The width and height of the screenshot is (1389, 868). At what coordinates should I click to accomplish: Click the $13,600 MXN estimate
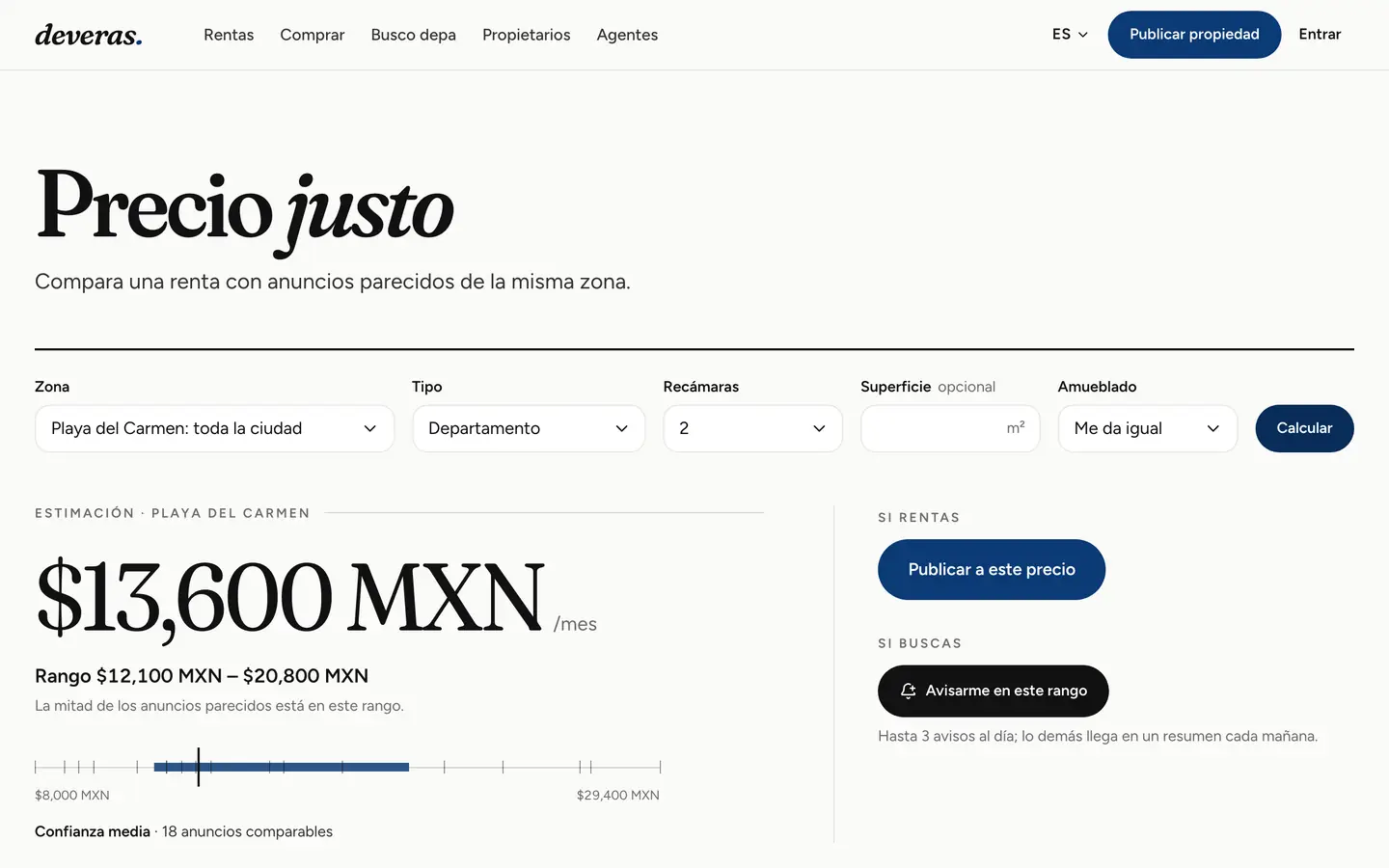point(290,598)
